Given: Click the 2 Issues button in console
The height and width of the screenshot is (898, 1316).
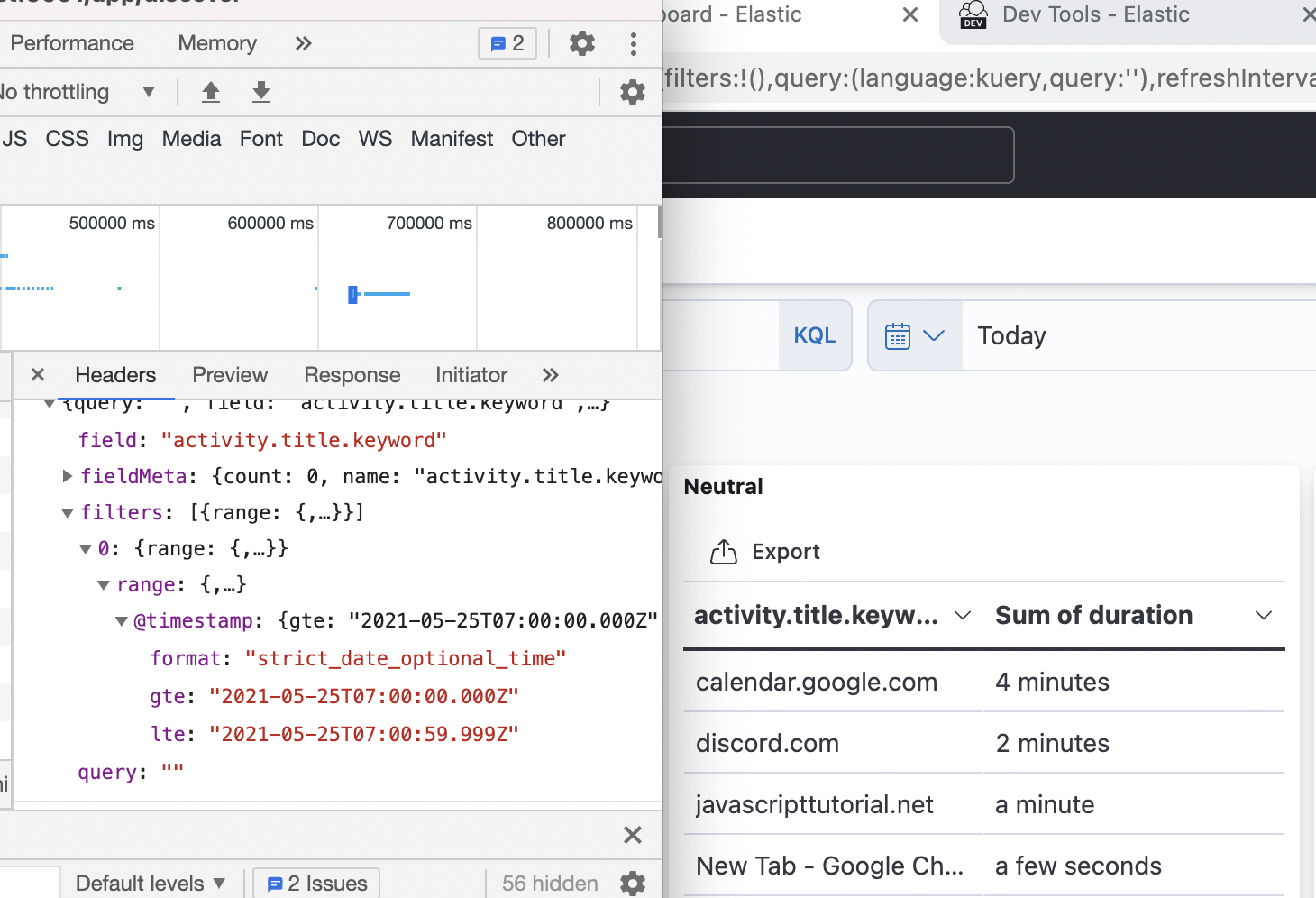Looking at the screenshot, I should tap(317, 884).
